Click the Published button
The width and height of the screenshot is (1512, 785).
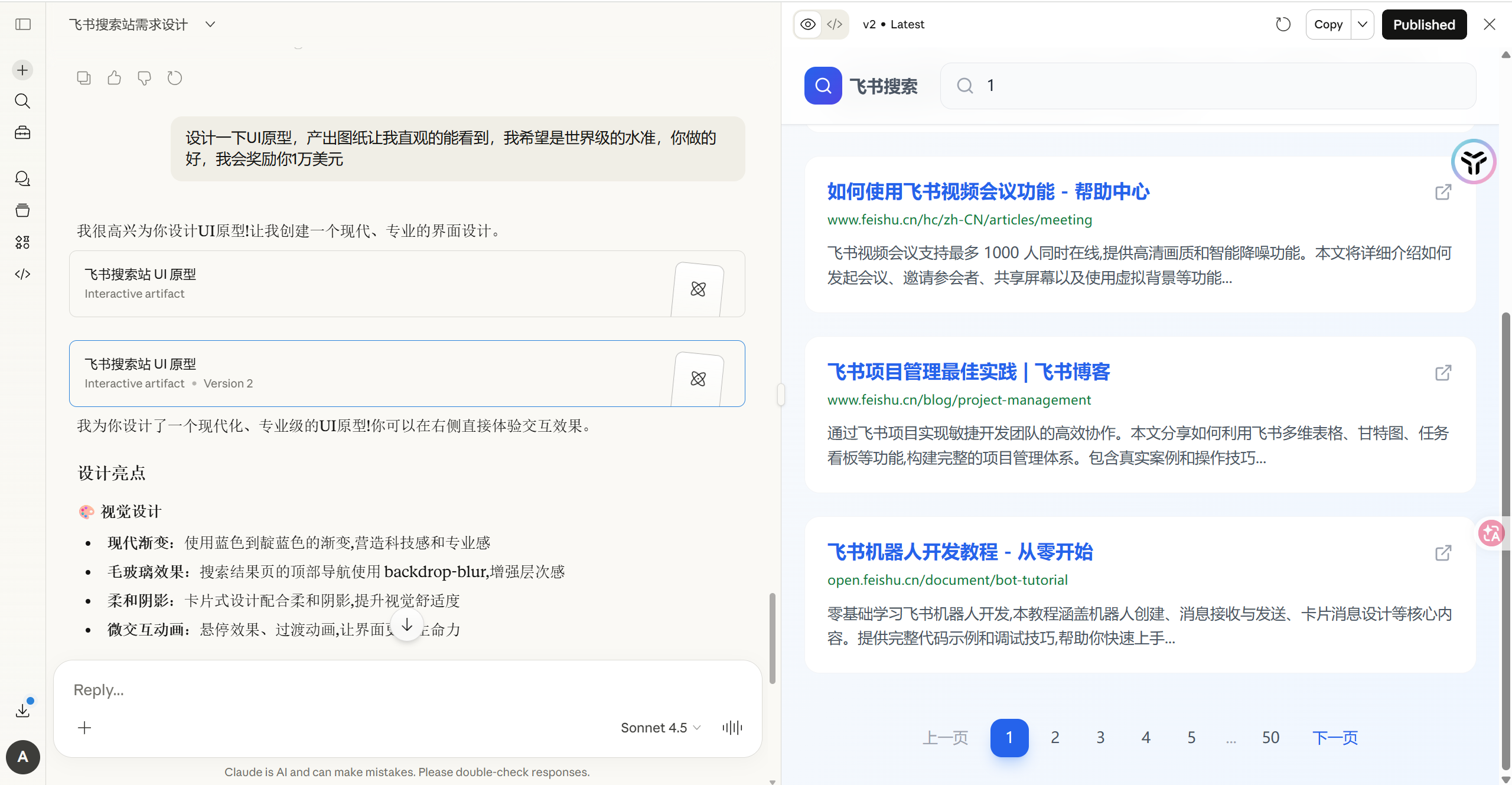(x=1424, y=24)
